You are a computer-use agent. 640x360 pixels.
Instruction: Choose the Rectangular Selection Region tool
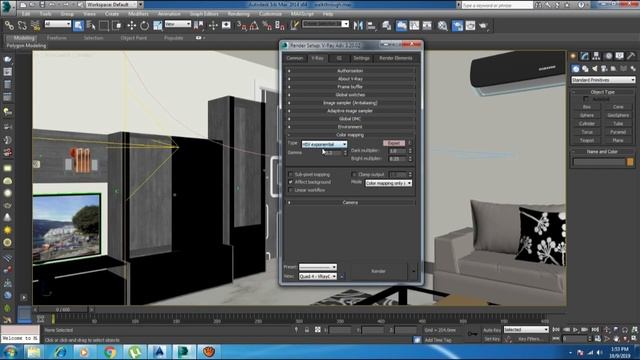click(x=104, y=26)
